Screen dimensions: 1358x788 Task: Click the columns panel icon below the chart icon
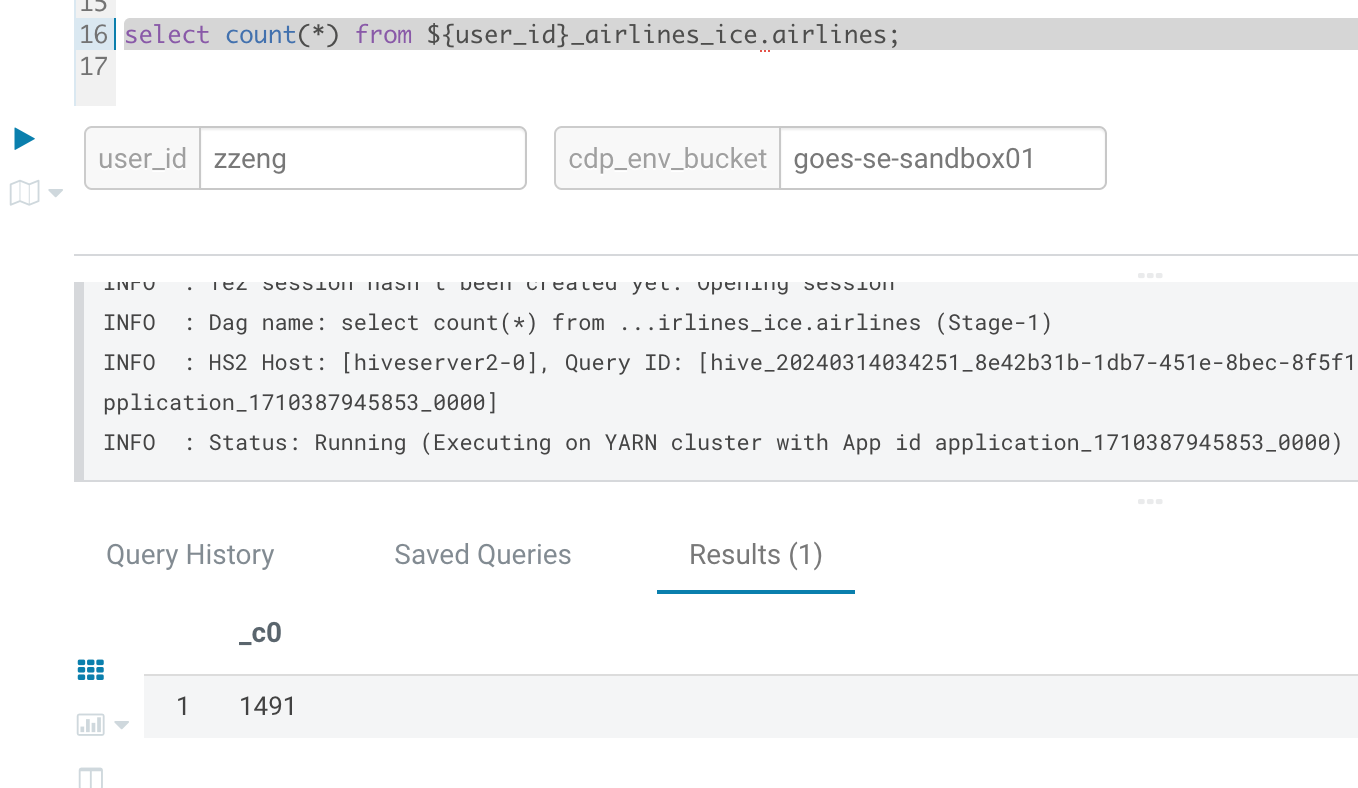coord(90,776)
